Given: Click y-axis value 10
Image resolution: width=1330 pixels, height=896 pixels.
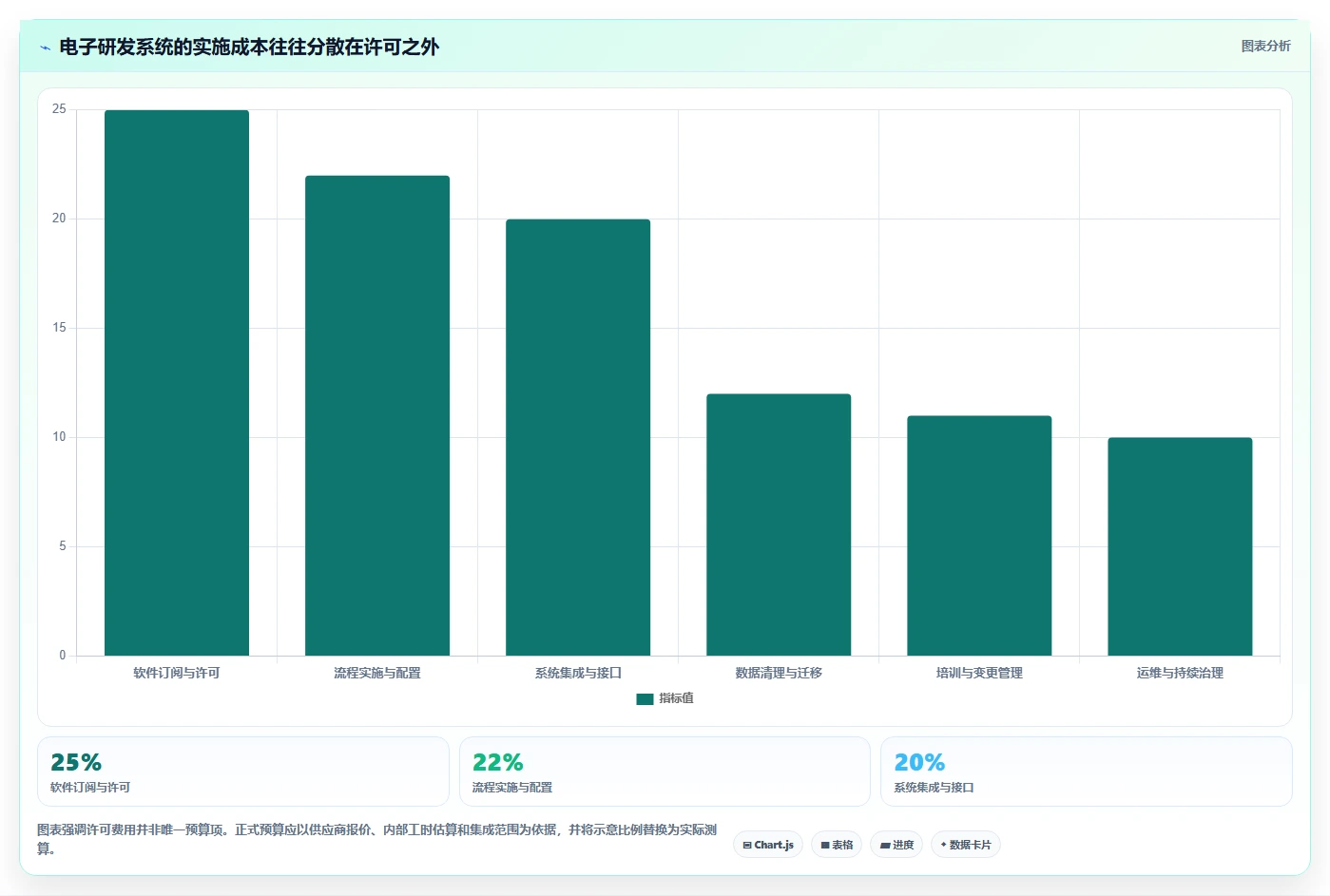Looking at the screenshot, I should [x=59, y=437].
